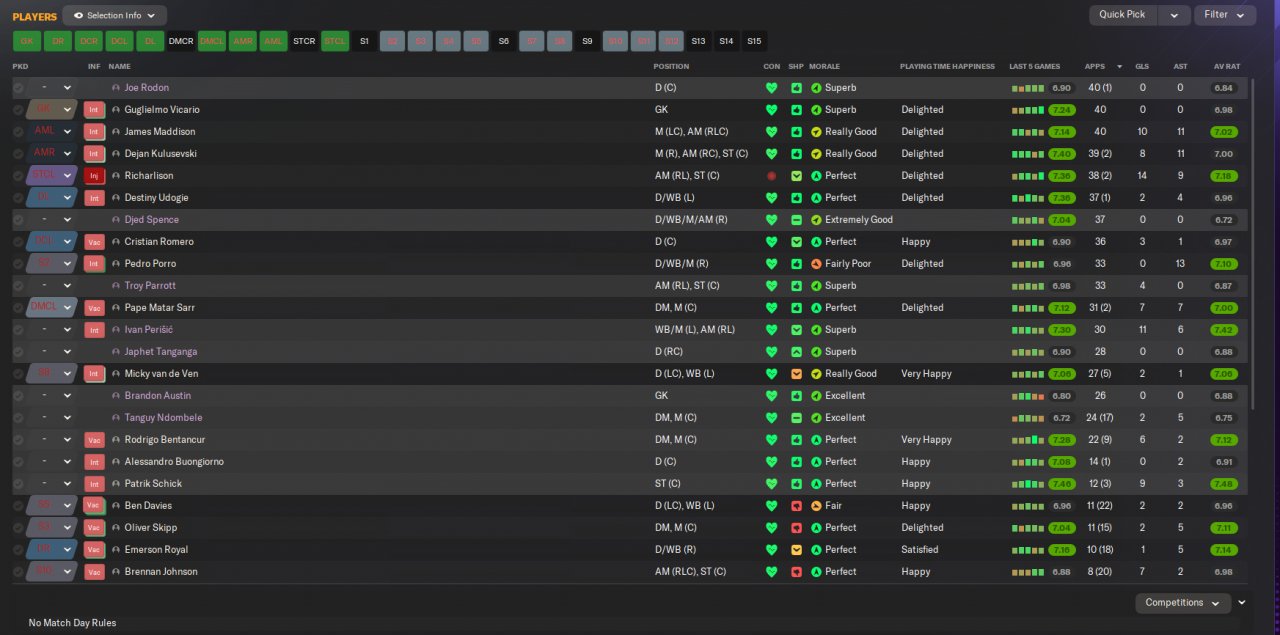The width and height of the screenshot is (1280, 635).
Task: Open Alessandro Buongiorno's position selection dropdown
Action: (x=52, y=462)
